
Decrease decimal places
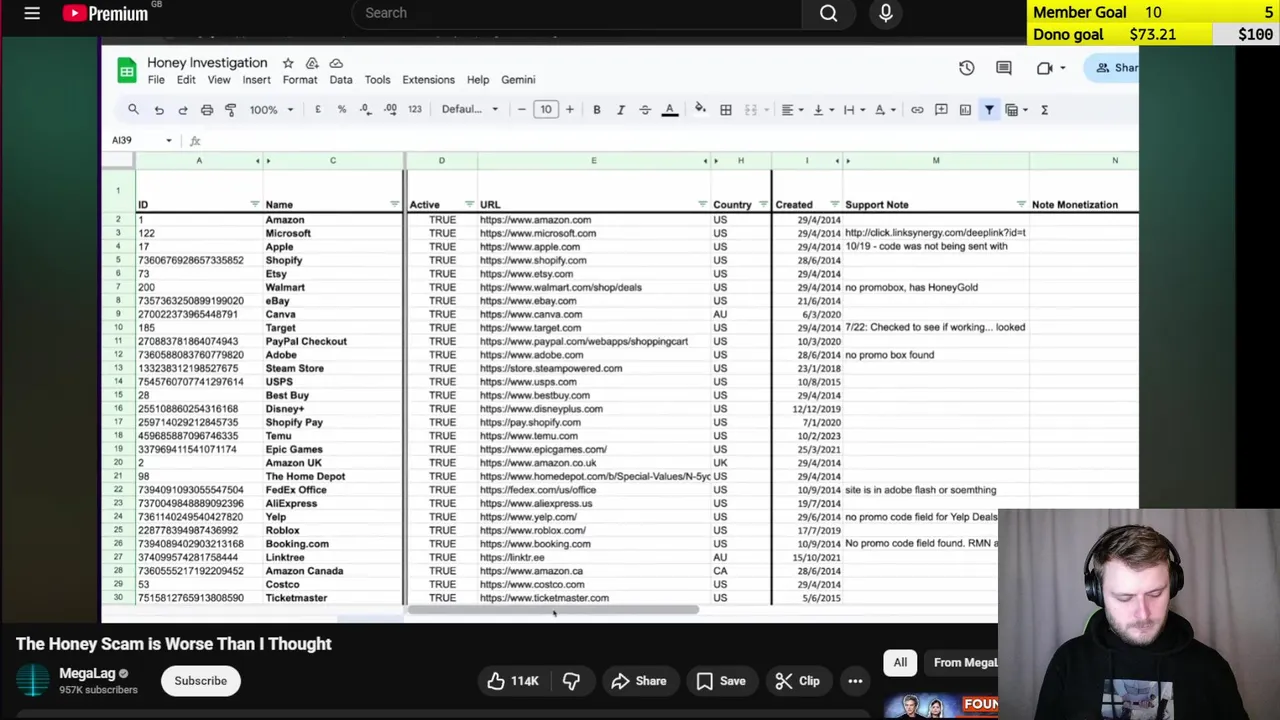[366, 109]
